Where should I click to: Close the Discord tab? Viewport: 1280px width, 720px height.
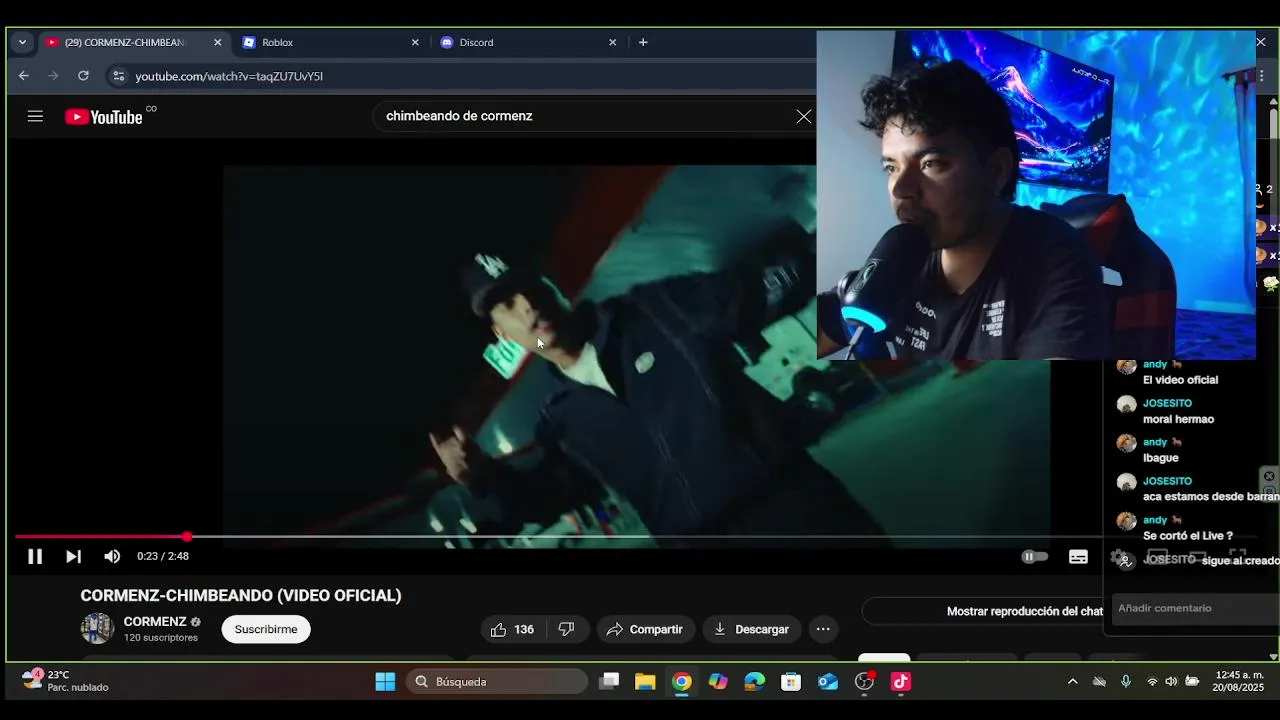click(613, 42)
